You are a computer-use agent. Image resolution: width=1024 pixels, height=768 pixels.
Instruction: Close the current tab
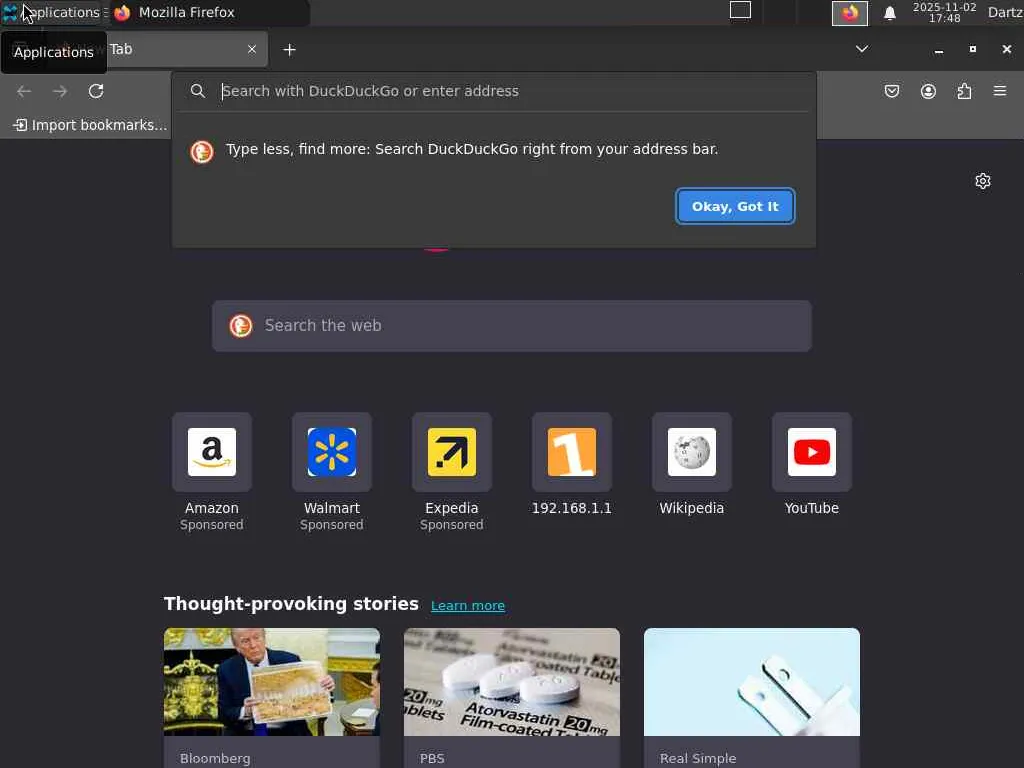[x=252, y=49]
